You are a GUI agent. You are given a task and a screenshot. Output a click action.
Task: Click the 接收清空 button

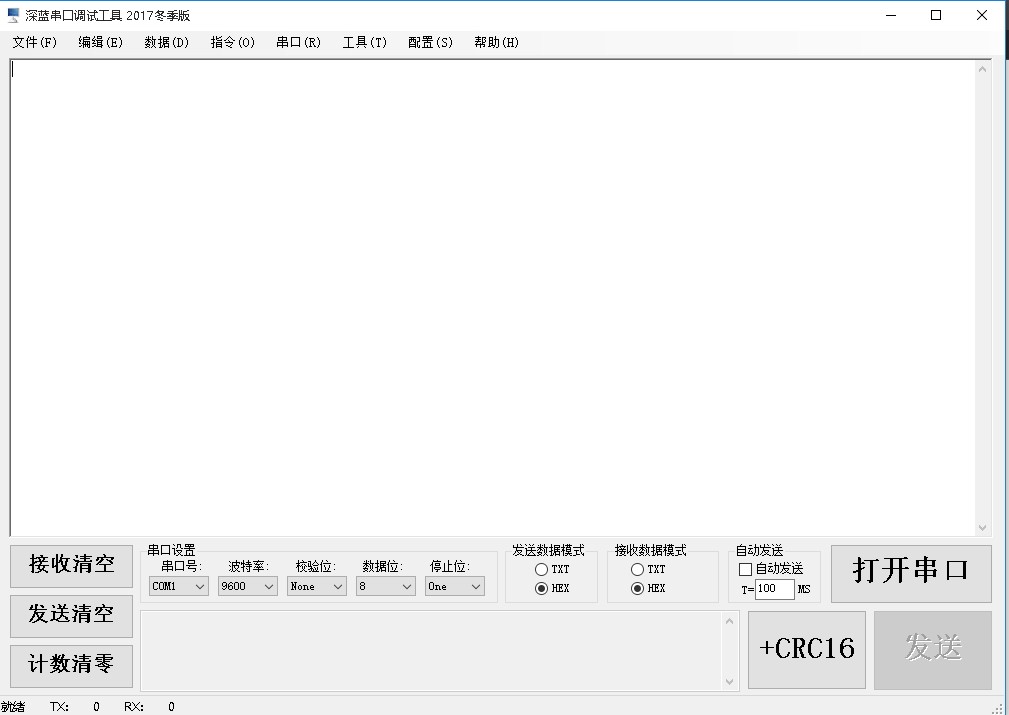click(x=71, y=566)
